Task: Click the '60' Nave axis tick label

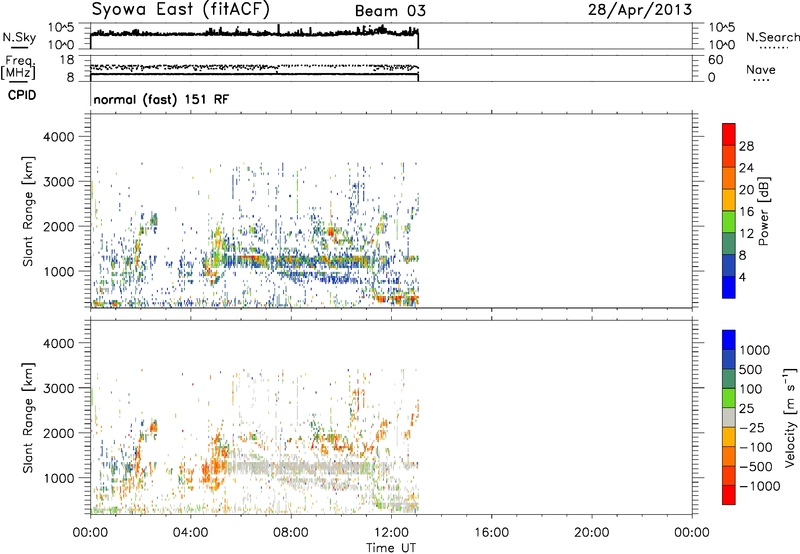Action: (x=715, y=60)
